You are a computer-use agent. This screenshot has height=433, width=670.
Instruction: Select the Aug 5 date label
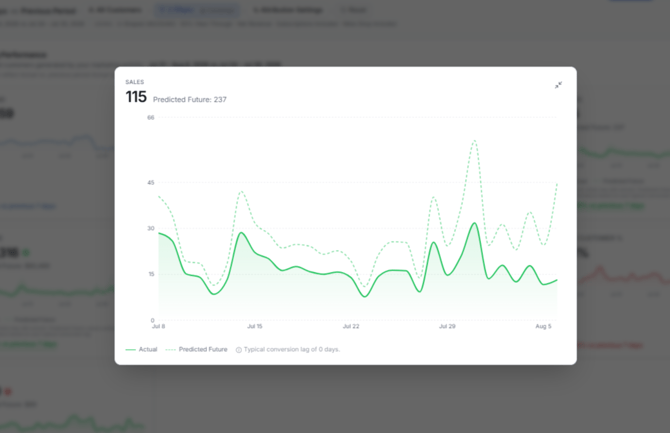[543, 326]
